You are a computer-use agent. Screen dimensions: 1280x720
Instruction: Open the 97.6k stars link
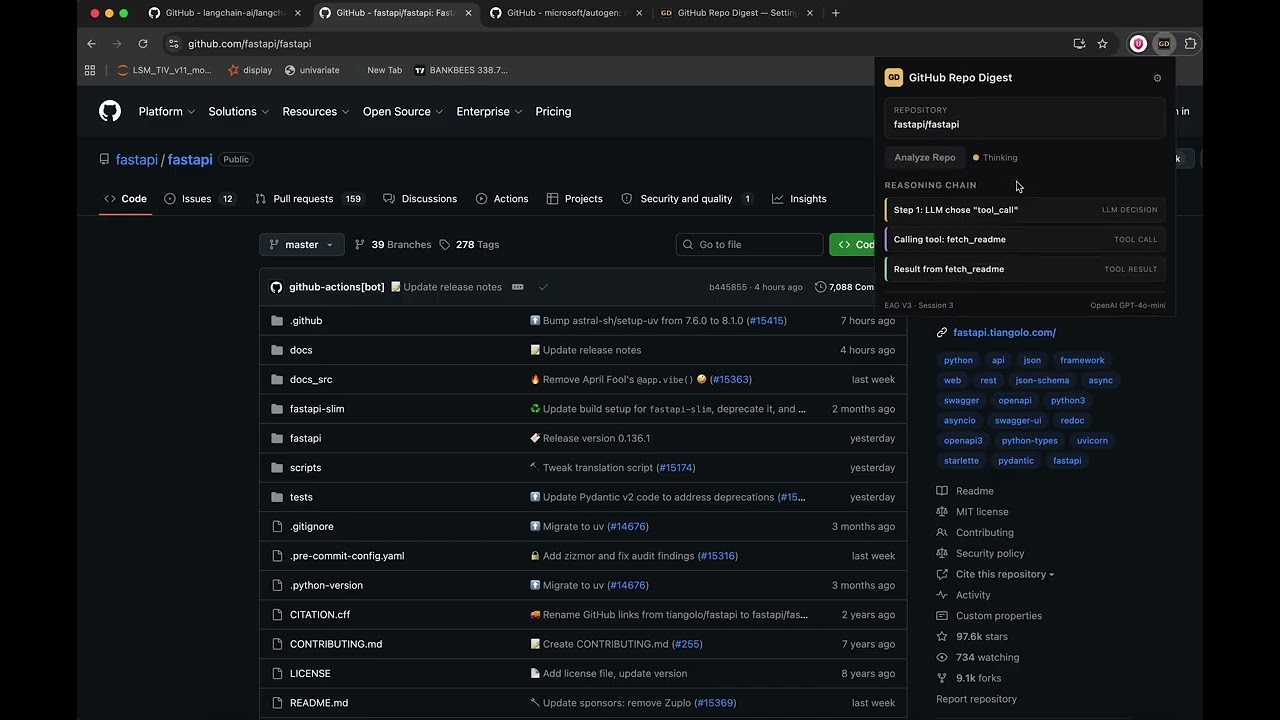pyautogui.click(x=982, y=637)
